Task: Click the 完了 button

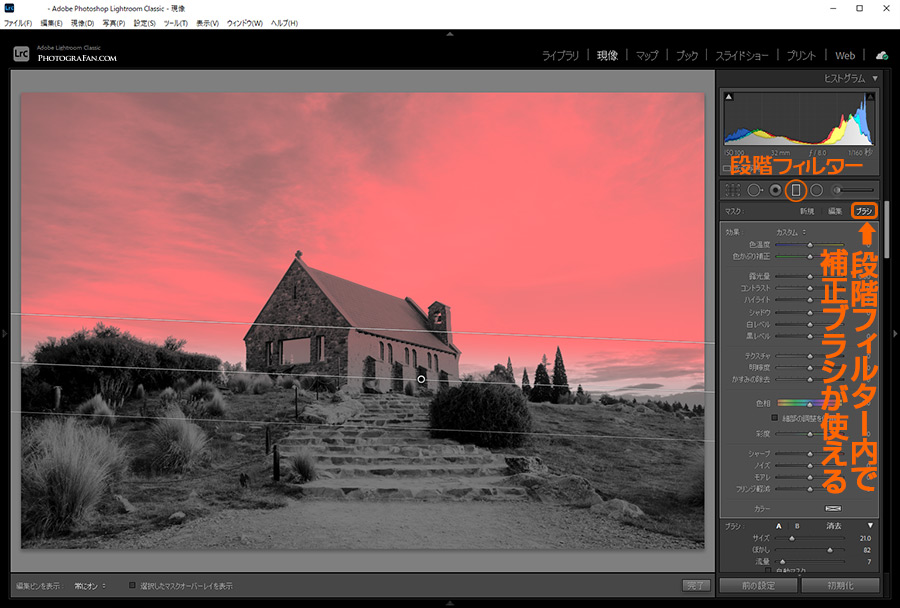Action: click(696, 586)
